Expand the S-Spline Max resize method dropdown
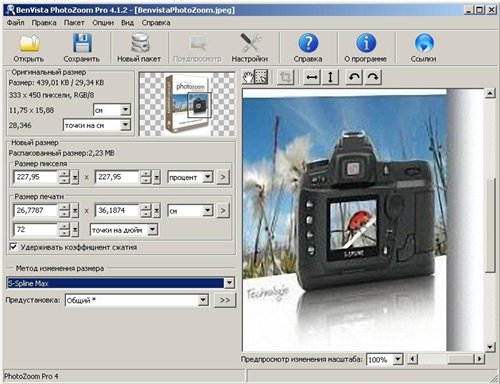 pyautogui.click(x=229, y=283)
